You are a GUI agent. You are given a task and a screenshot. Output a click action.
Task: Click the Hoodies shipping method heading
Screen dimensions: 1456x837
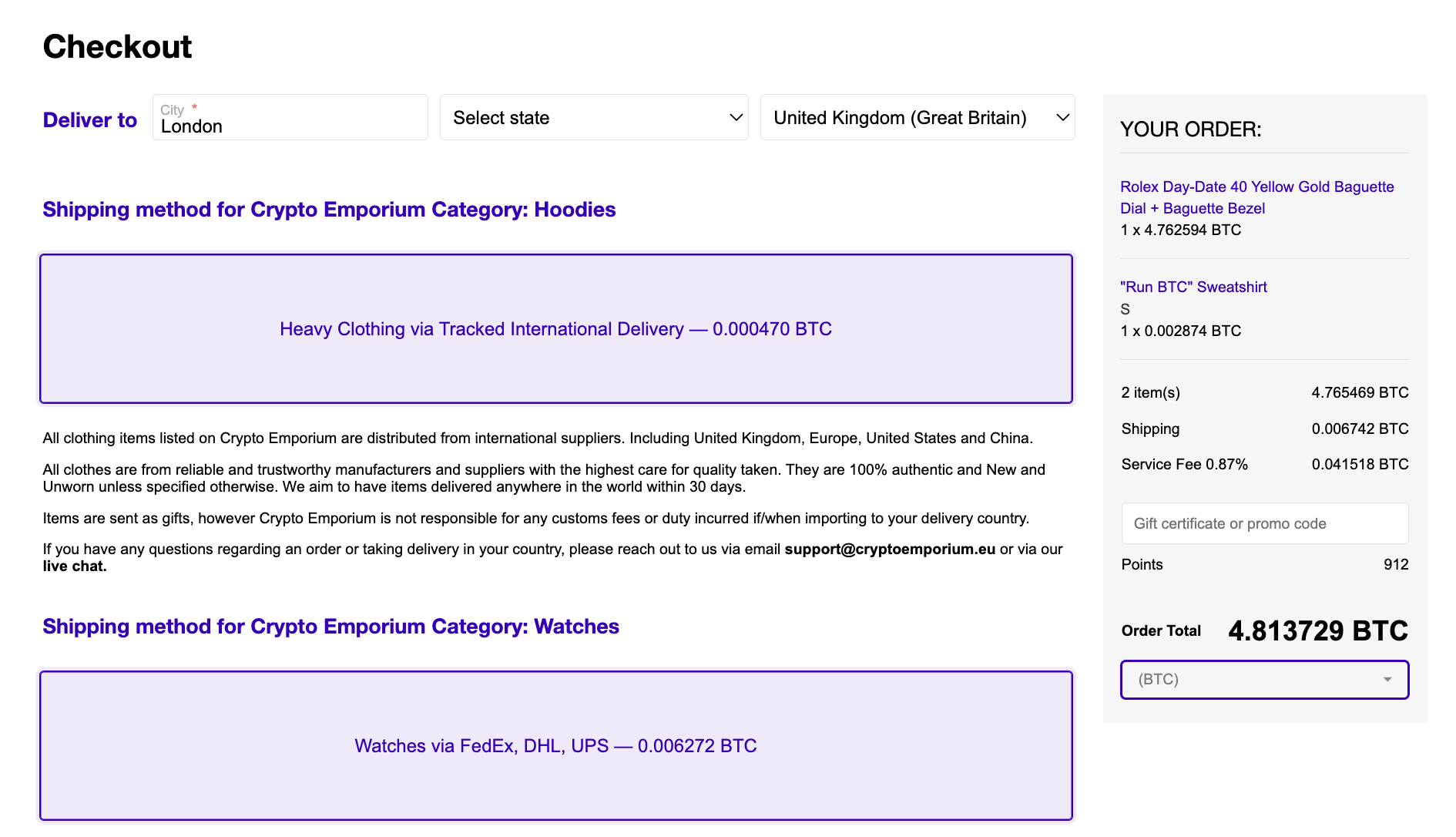[x=329, y=210]
